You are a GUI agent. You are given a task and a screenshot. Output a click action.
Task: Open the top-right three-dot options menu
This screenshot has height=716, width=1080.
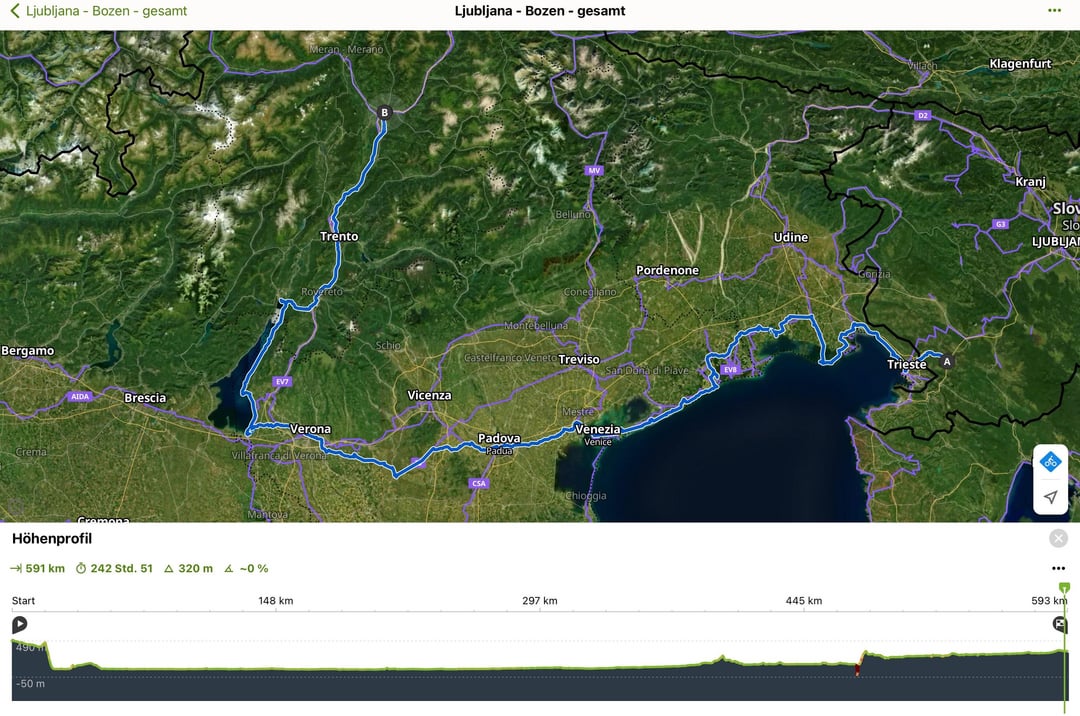point(1054,11)
